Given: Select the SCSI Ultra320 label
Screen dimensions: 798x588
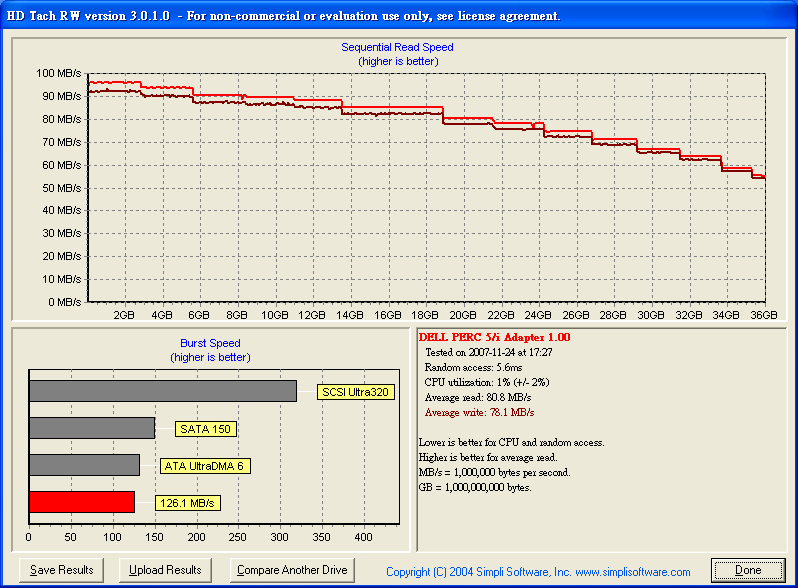Looking at the screenshot, I should (x=355, y=392).
